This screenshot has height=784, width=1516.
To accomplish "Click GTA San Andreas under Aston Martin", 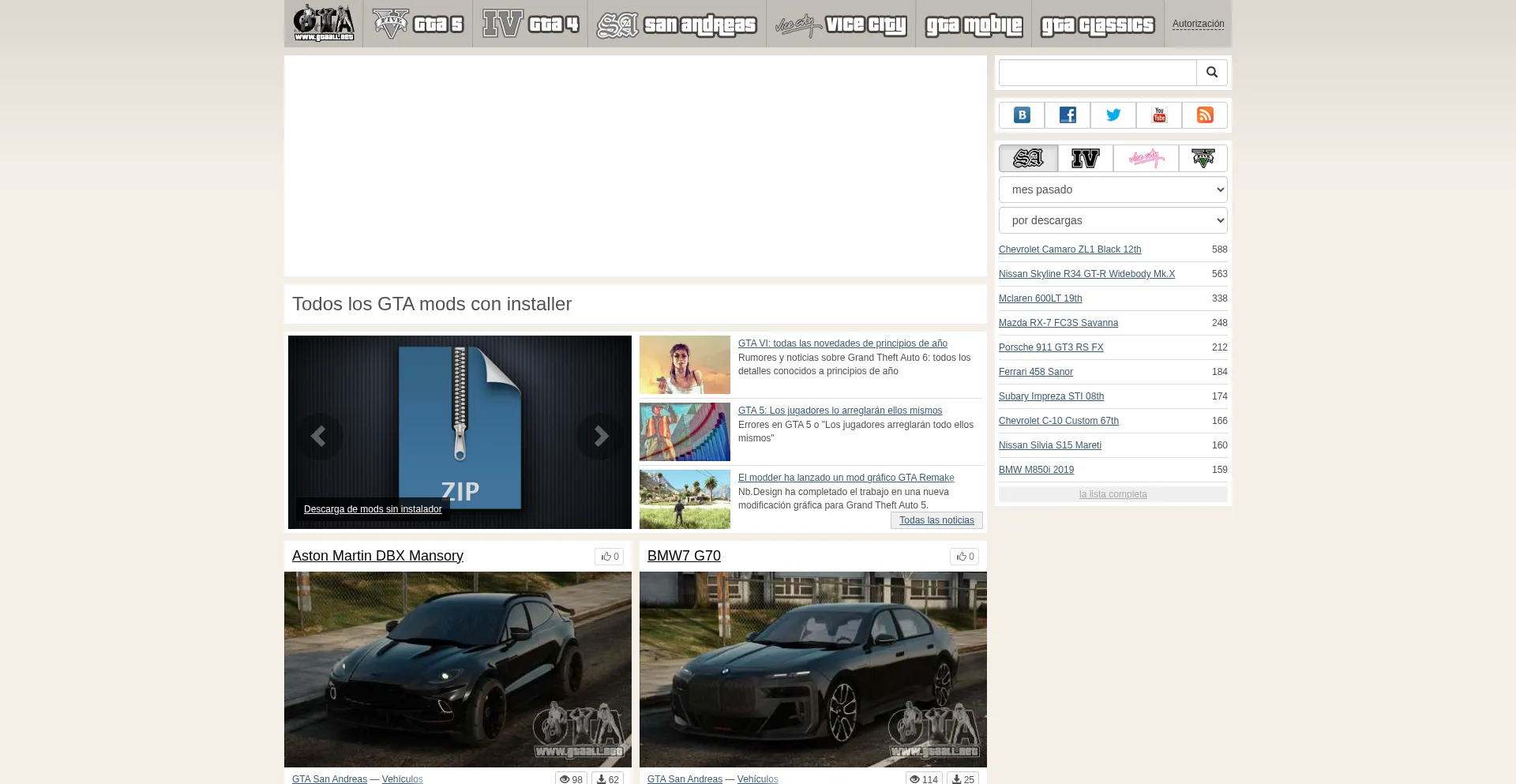I will (x=329, y=778).
